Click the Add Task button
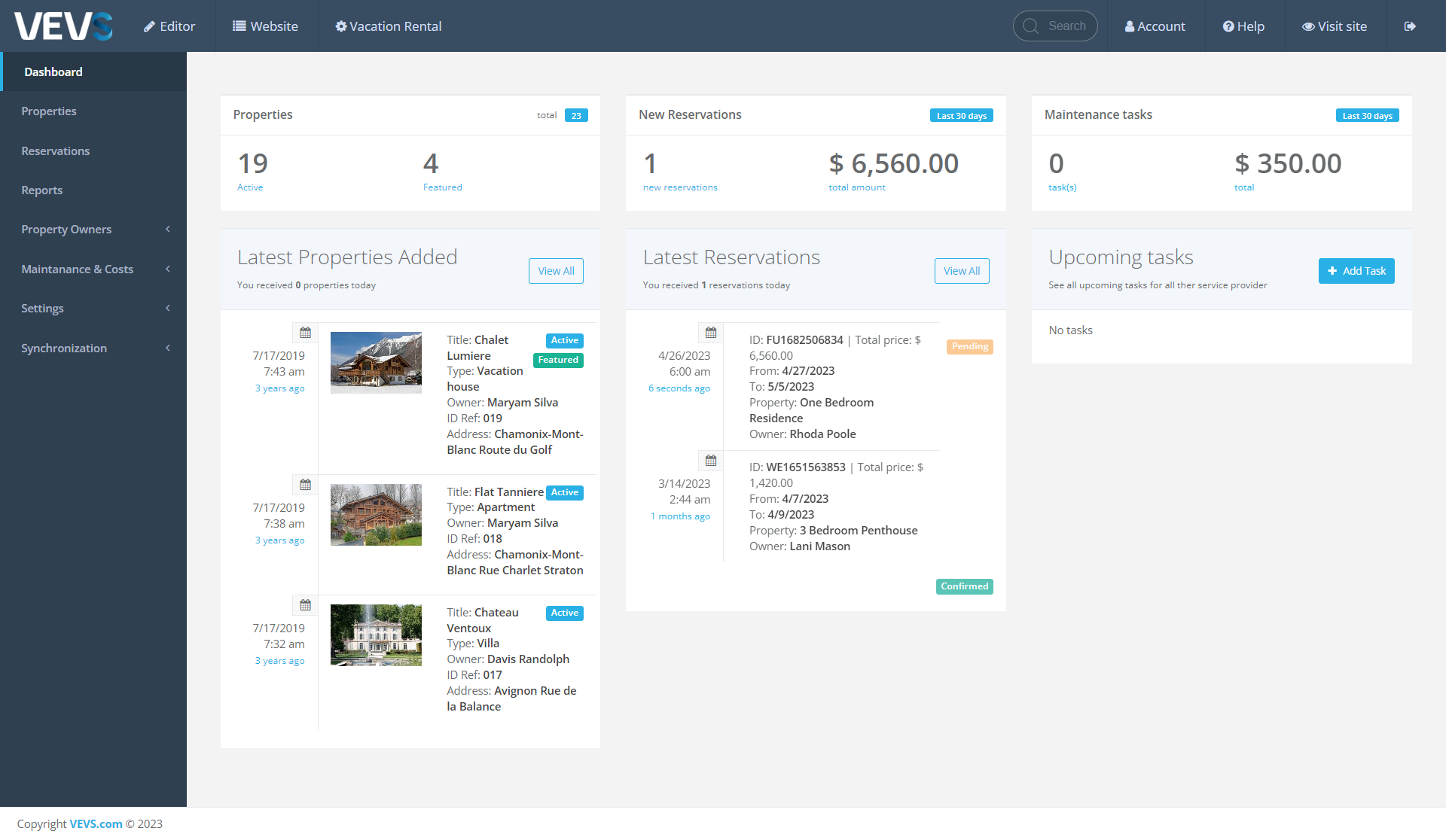The height and width of the screenshot is (840, 1446). coord(1356,271)
